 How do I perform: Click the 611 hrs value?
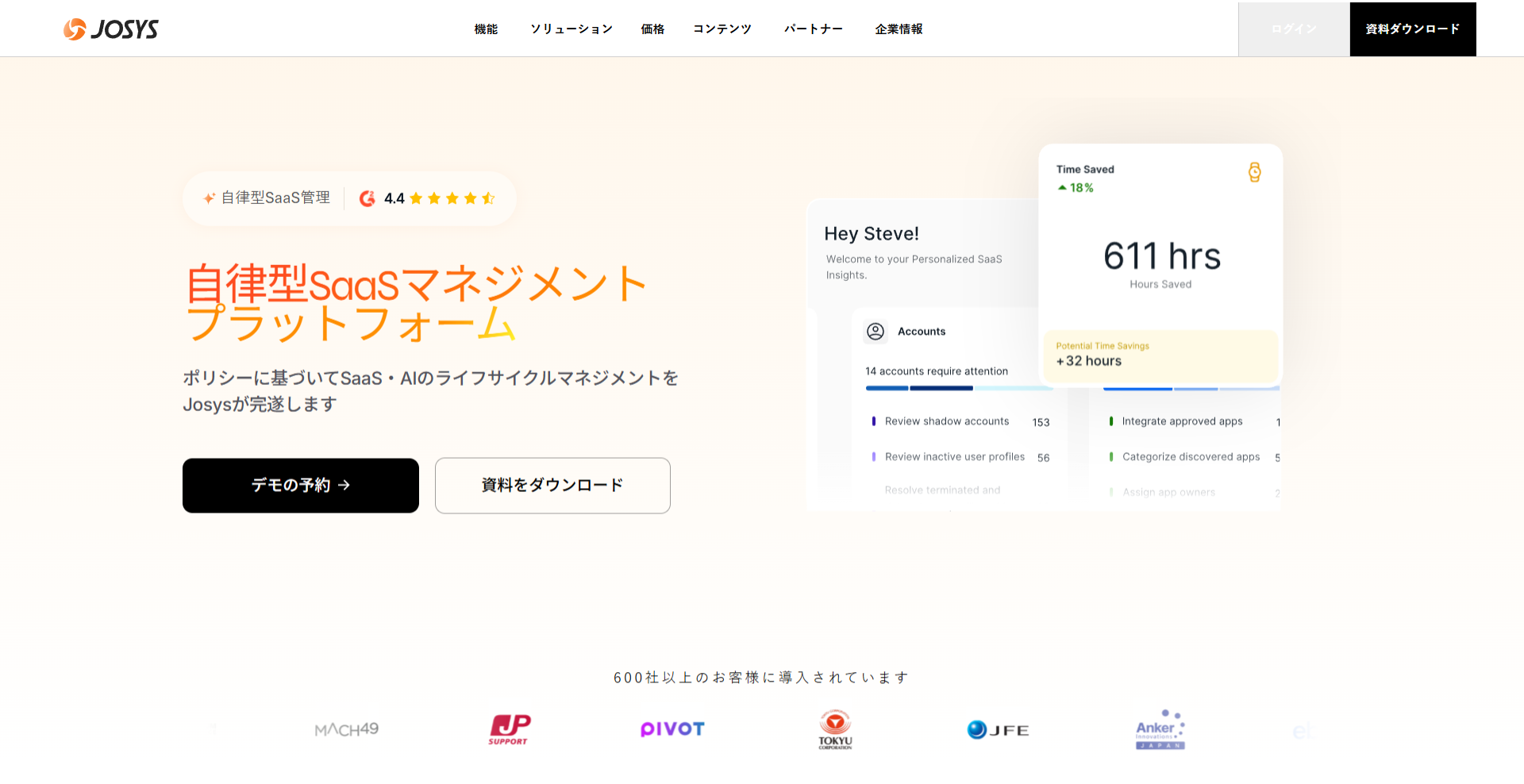click(x=1162, y=256)
